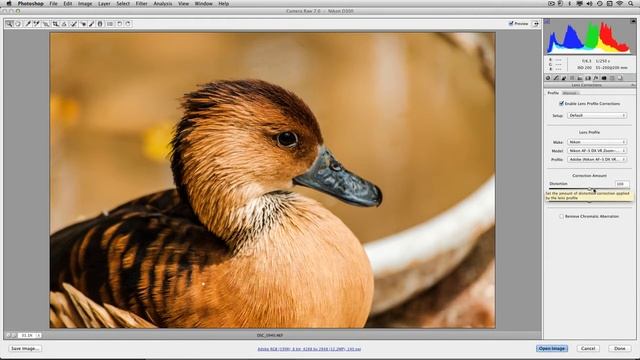Viewport: 640px width, 360px height.
Task: Open the Snapshots panel icon
Action: [x=620, y=78]
